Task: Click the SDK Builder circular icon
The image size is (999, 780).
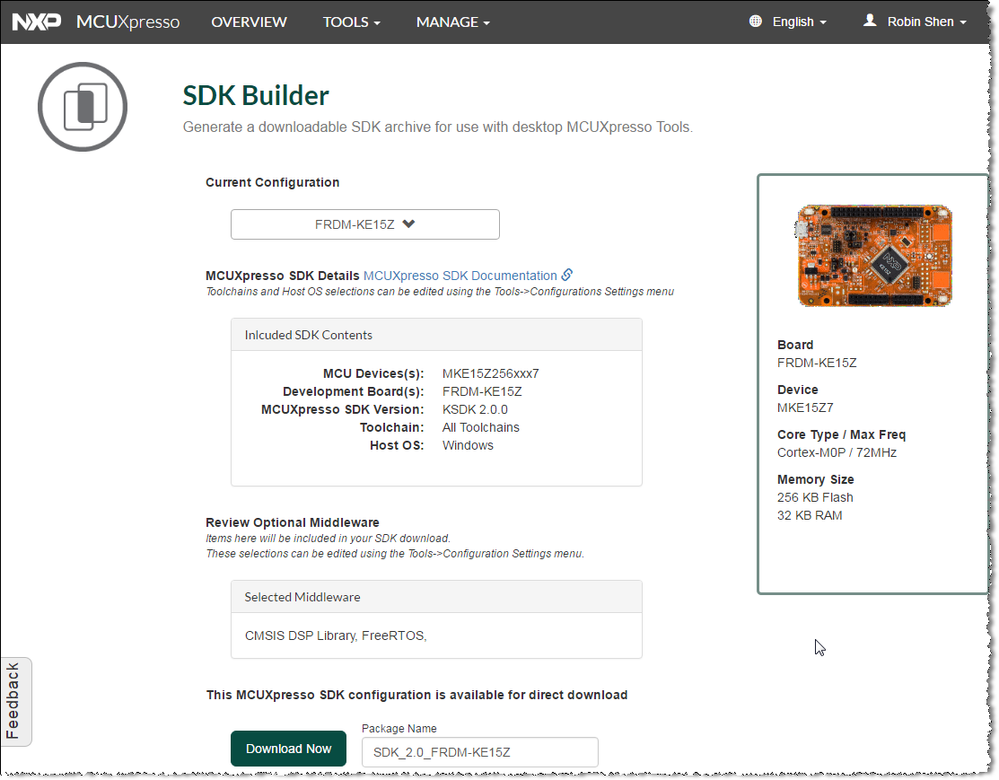Action: (x=82, y=106)
